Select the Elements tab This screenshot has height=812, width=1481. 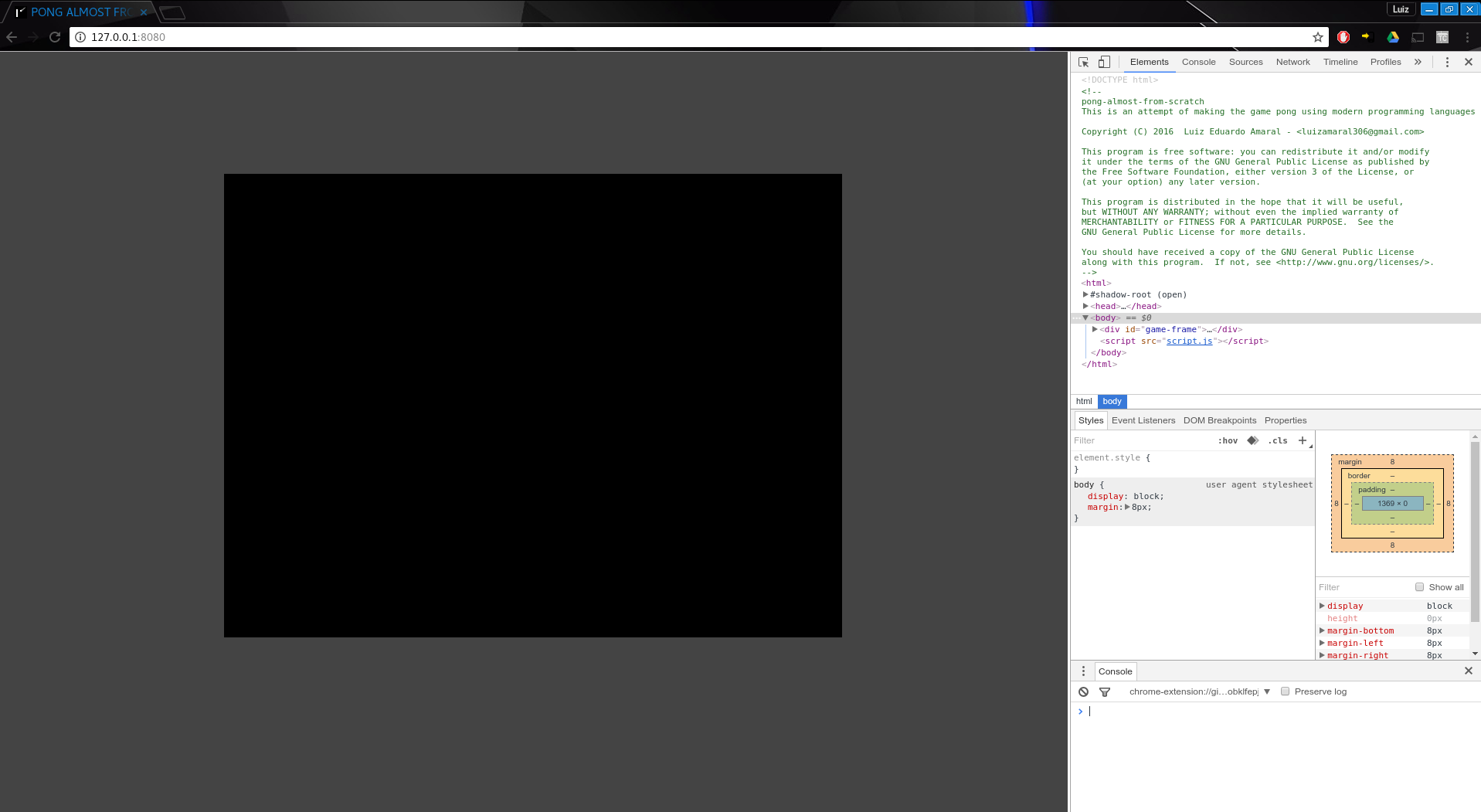[1149, 62]
